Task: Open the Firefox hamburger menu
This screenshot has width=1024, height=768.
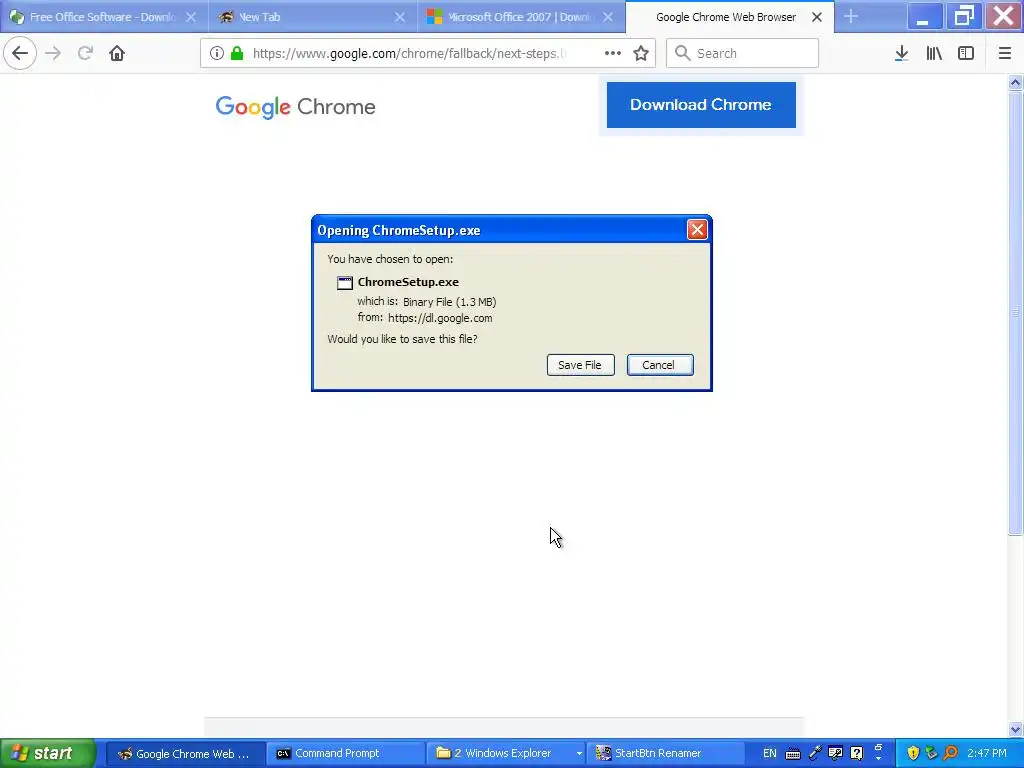Action: click(1005, 53)
